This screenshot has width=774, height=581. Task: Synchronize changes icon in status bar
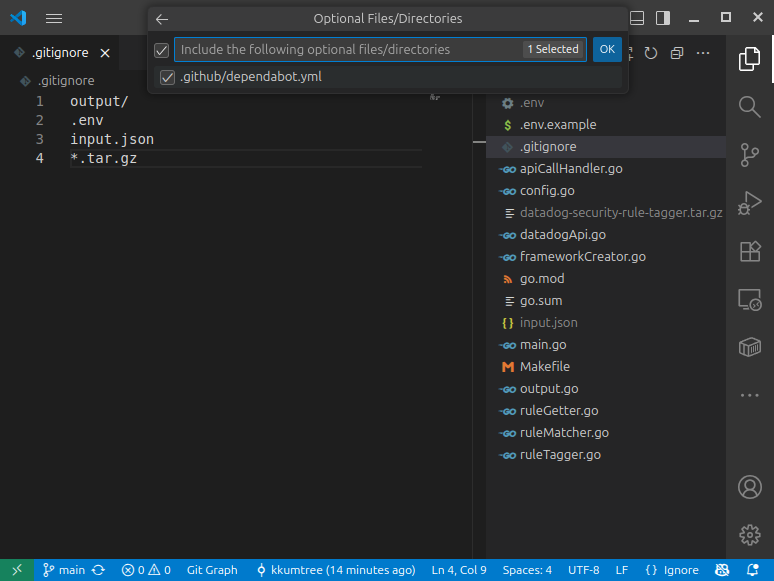click(x=98, y=570)
